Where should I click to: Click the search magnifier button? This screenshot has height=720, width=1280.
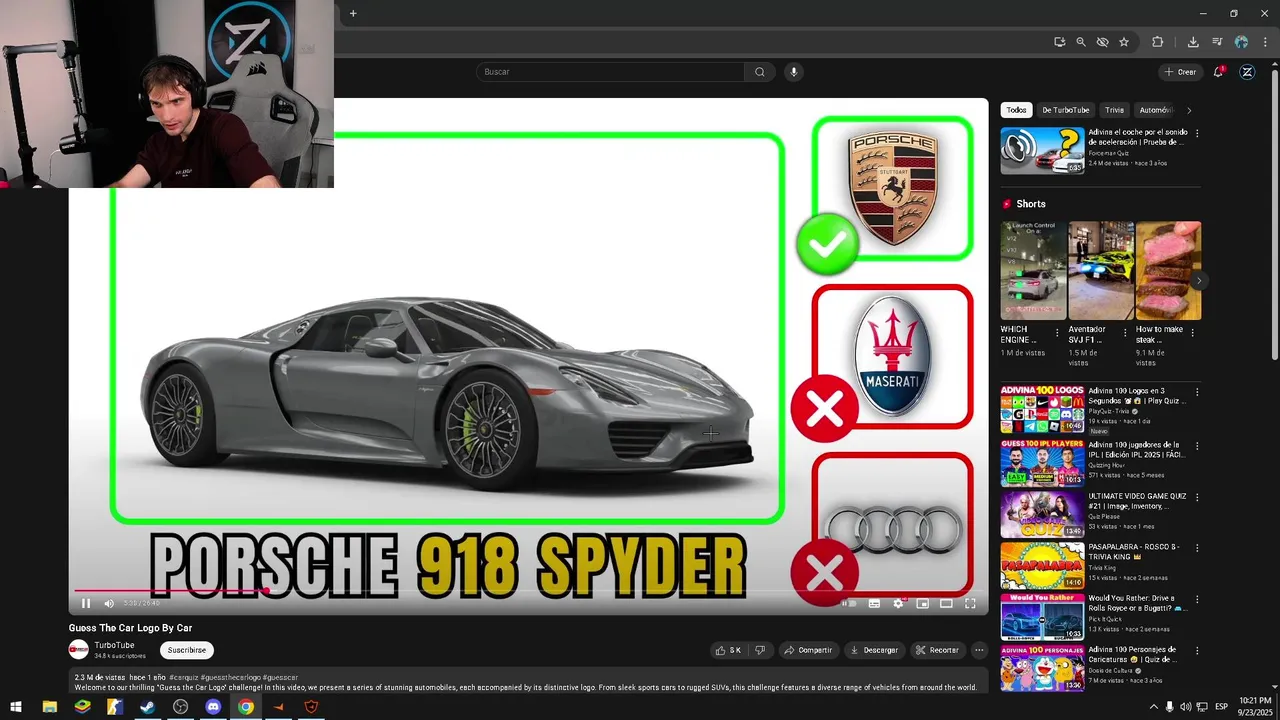760,72
